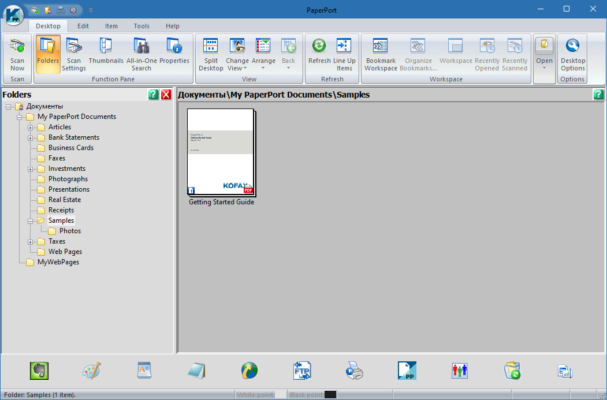Open Customize Quick Access Toolbar arrow
The image size is (607, 400).
tap(91, 10)
